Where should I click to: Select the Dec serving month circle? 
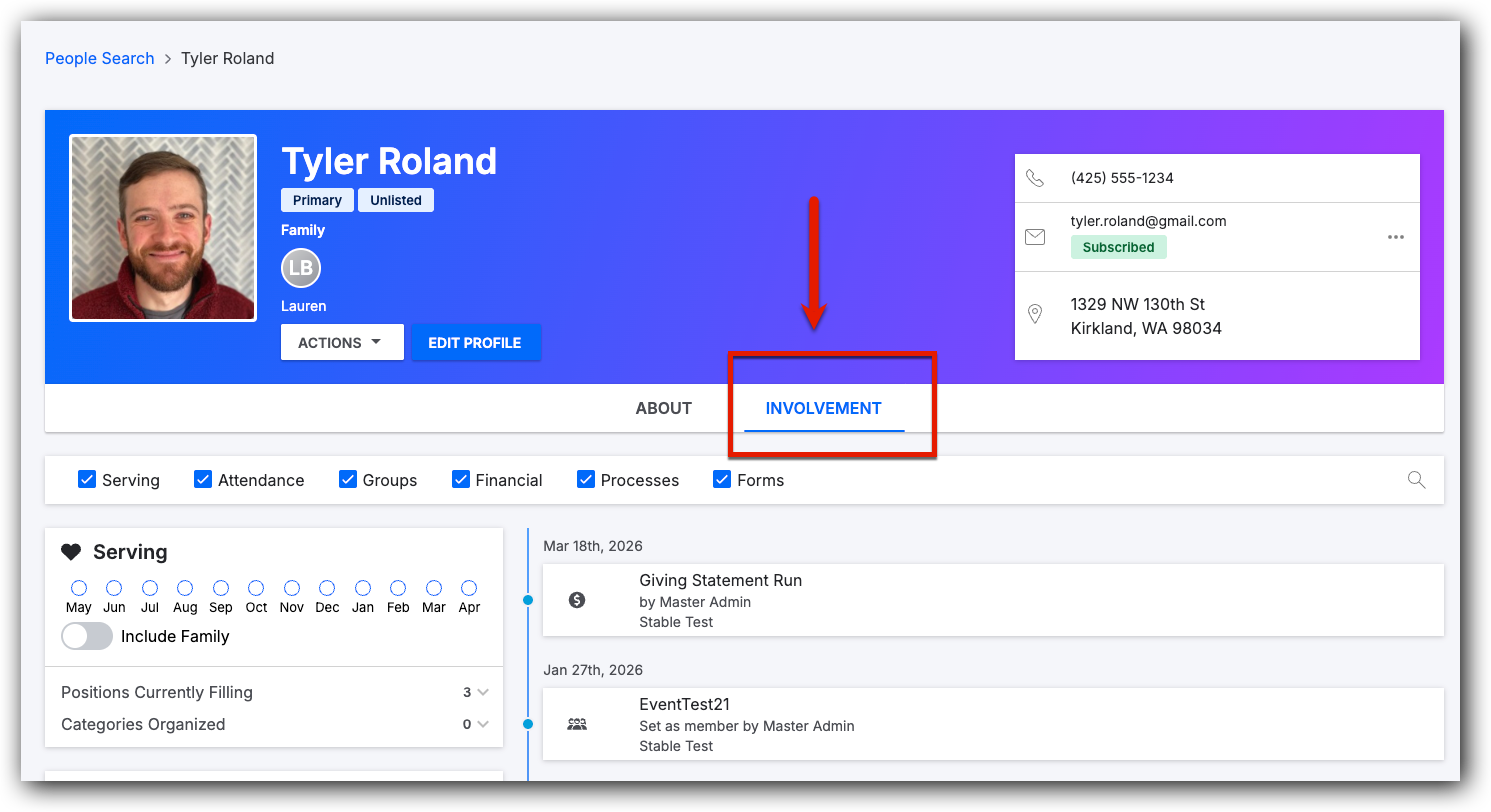[327, 588]
